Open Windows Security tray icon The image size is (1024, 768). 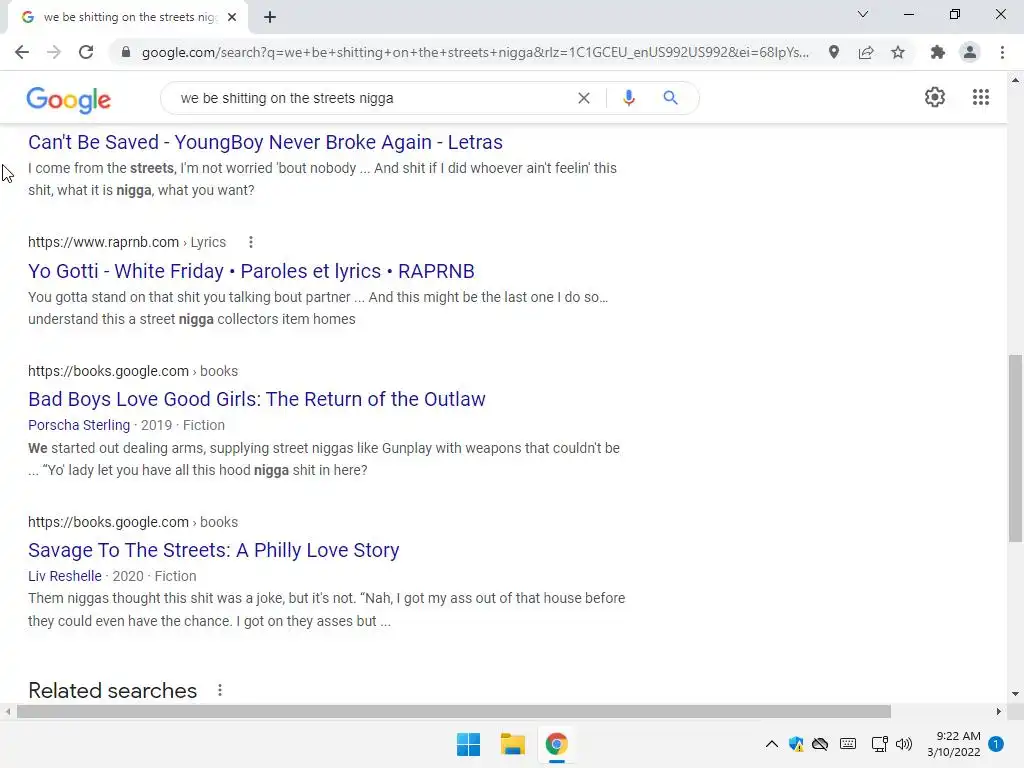coord(796,744)
